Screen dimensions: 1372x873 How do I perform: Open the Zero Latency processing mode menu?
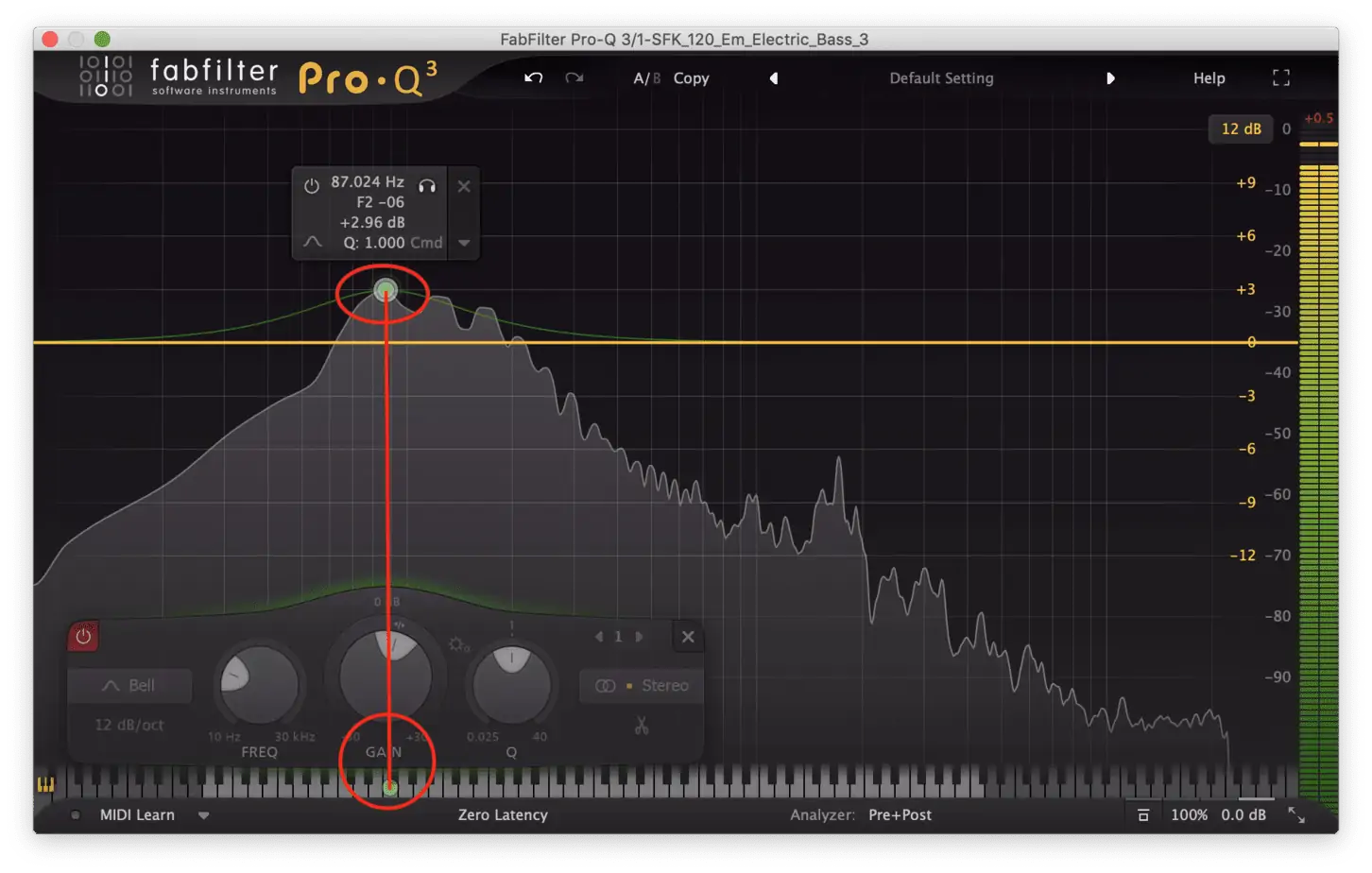[x=503, y=814]
